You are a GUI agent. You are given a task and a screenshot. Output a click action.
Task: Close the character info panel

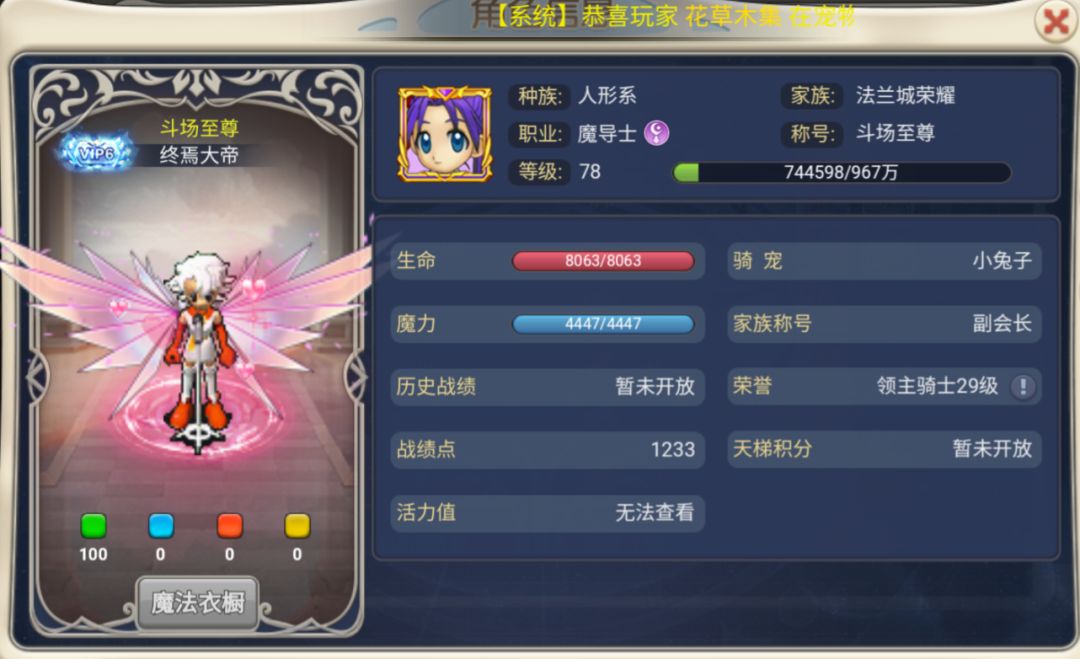pos(1056,22)
